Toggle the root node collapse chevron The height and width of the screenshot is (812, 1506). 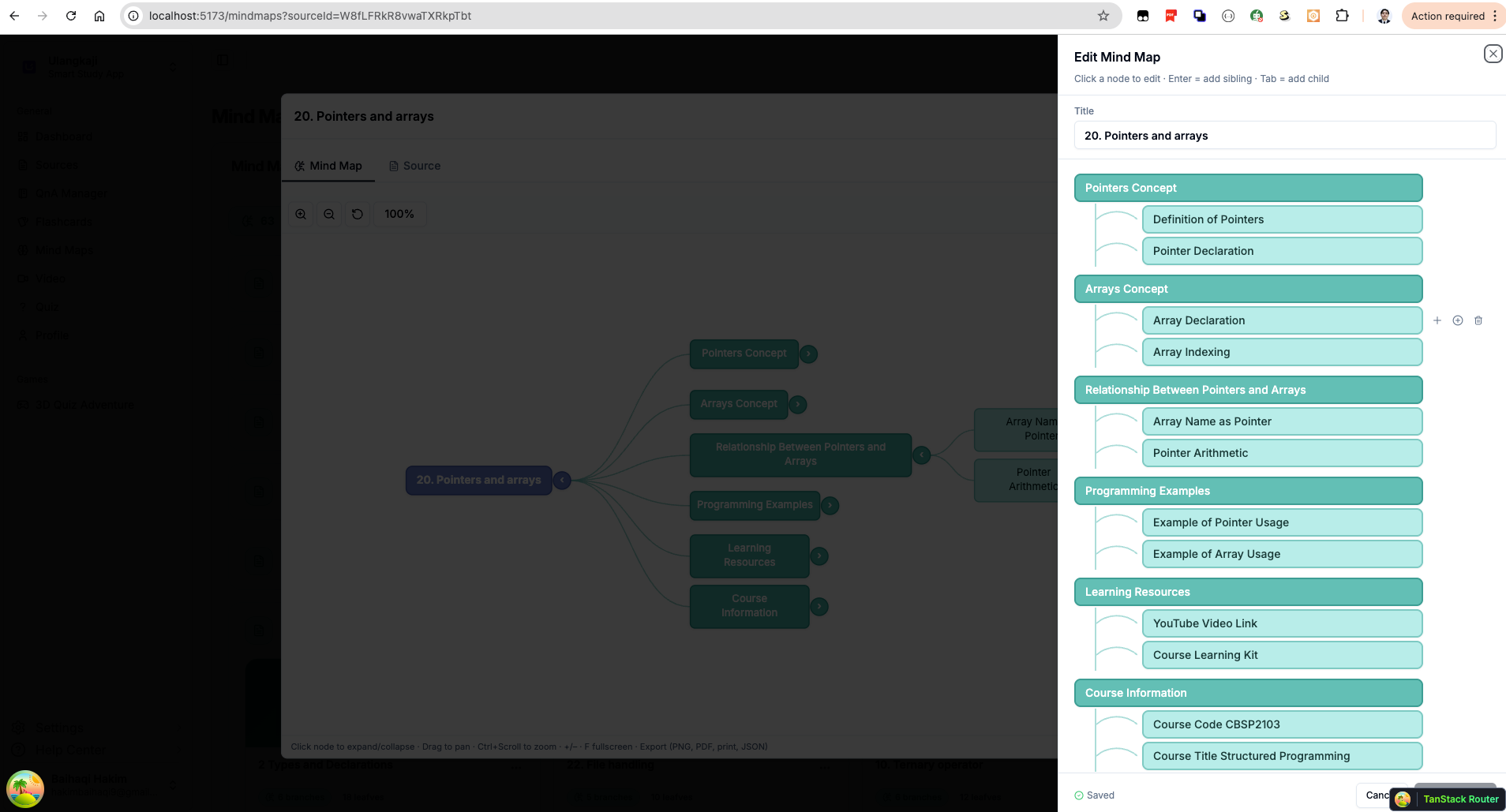(562, 480)
